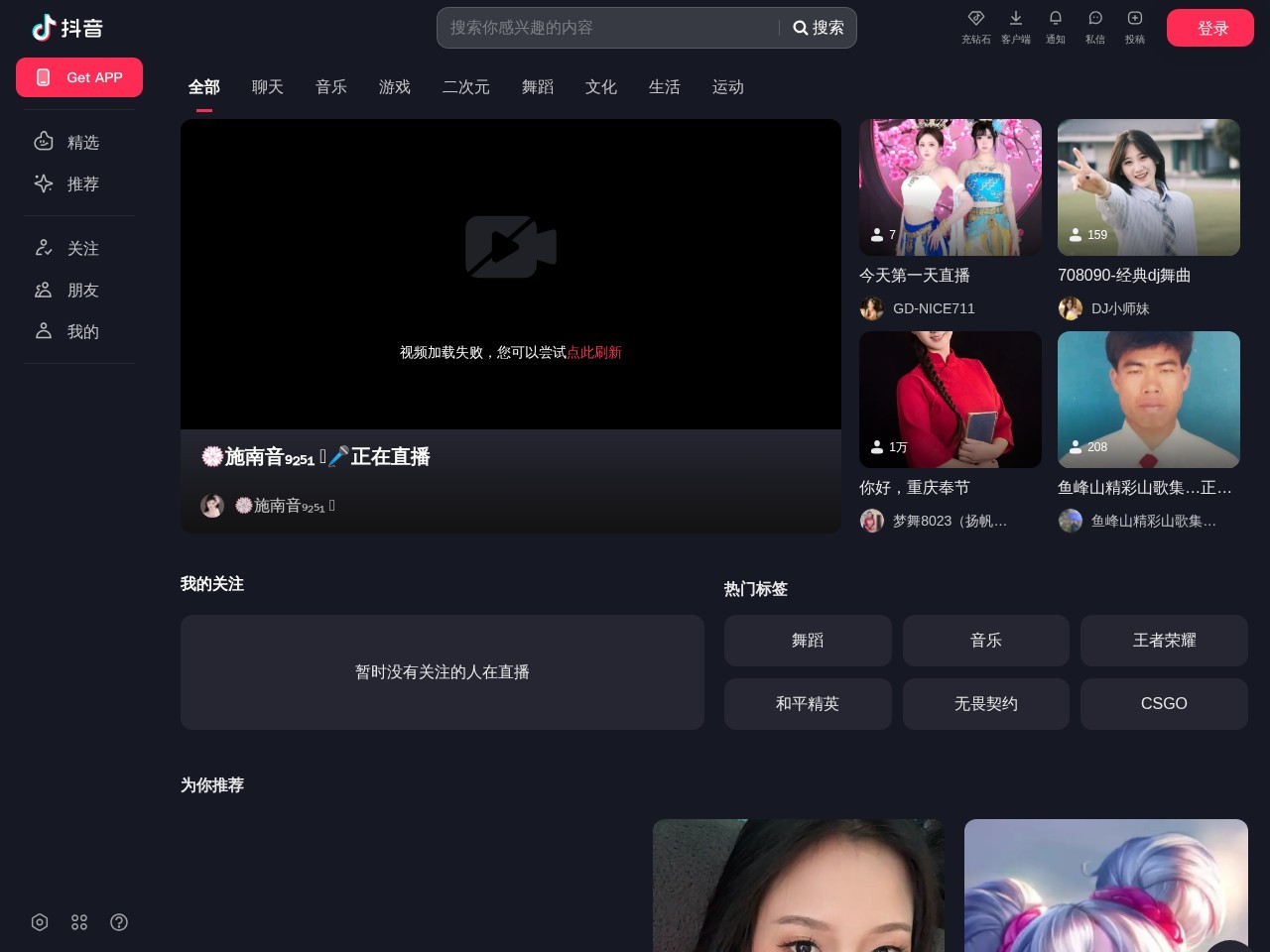Viewport: 1270px width, 952px height.
Task: Click the 投稿 upload icon
Action: point(1134,28)
